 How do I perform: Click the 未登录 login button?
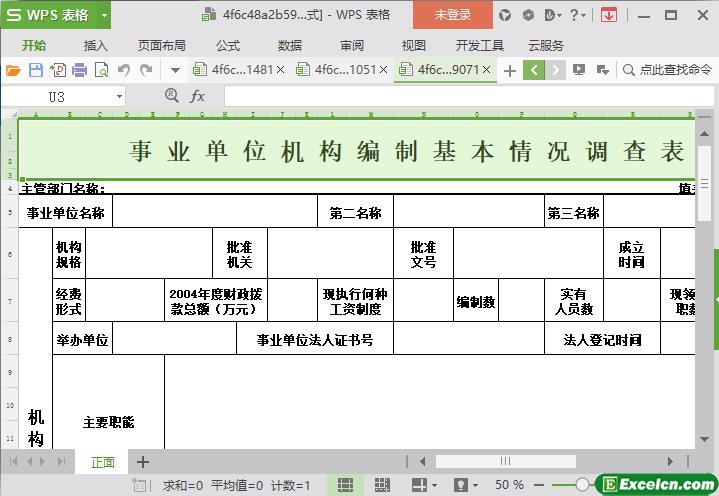coord(452,15)
